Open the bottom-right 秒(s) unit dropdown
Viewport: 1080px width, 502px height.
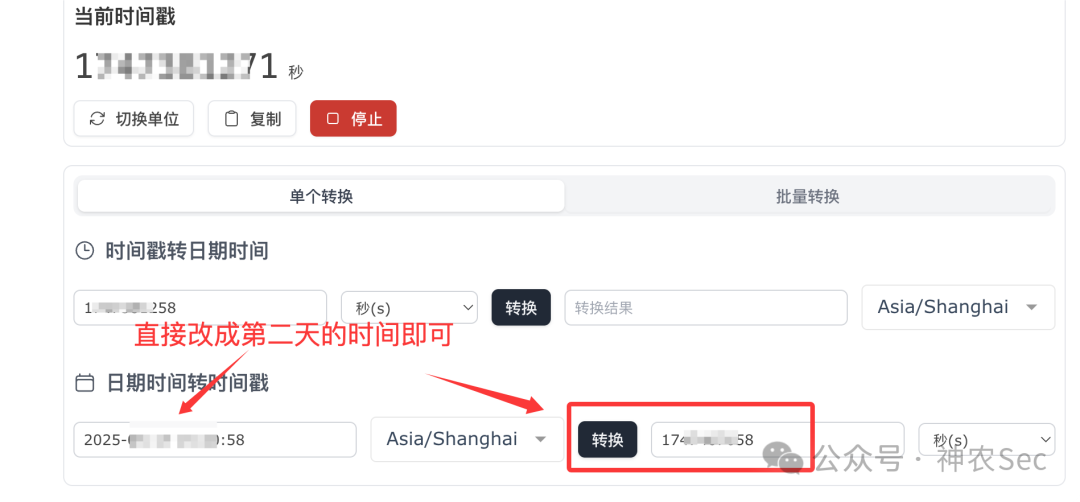(x=986, y=439)
